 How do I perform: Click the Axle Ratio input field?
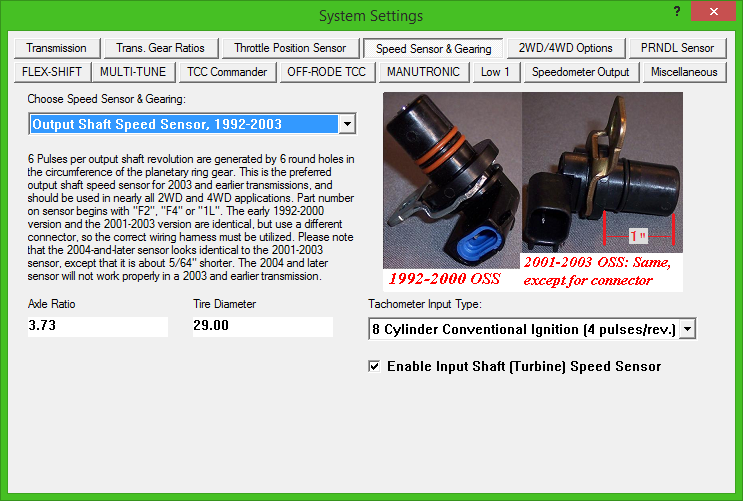click(x=97, y=326)
